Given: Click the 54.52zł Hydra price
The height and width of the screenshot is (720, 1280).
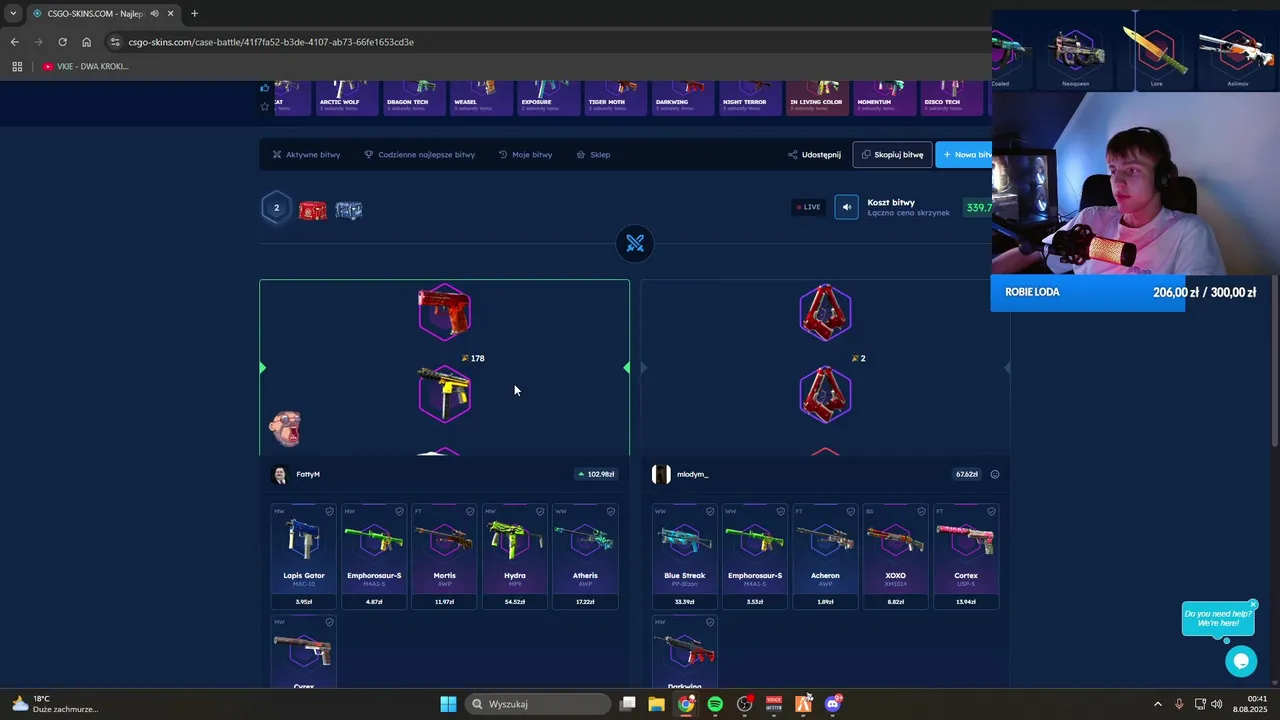Looking at the screenshot, I should tap(515, 602).
